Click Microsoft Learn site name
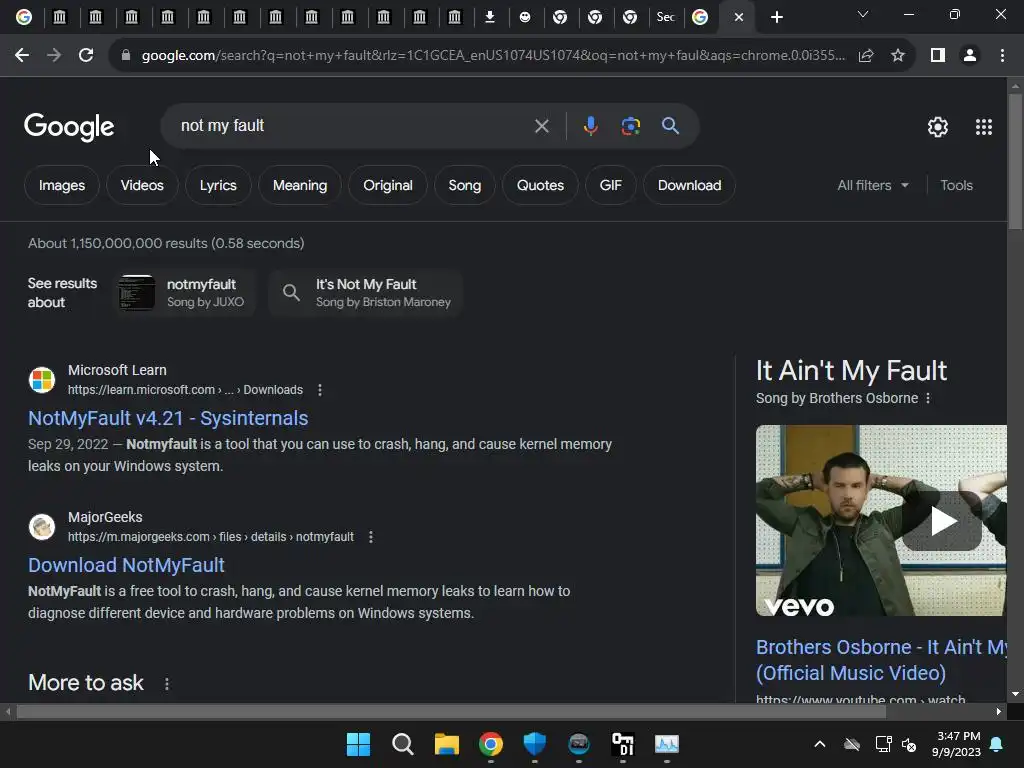Image resolution: width=1024 pixels, height=768 pixels. (117, 370)
